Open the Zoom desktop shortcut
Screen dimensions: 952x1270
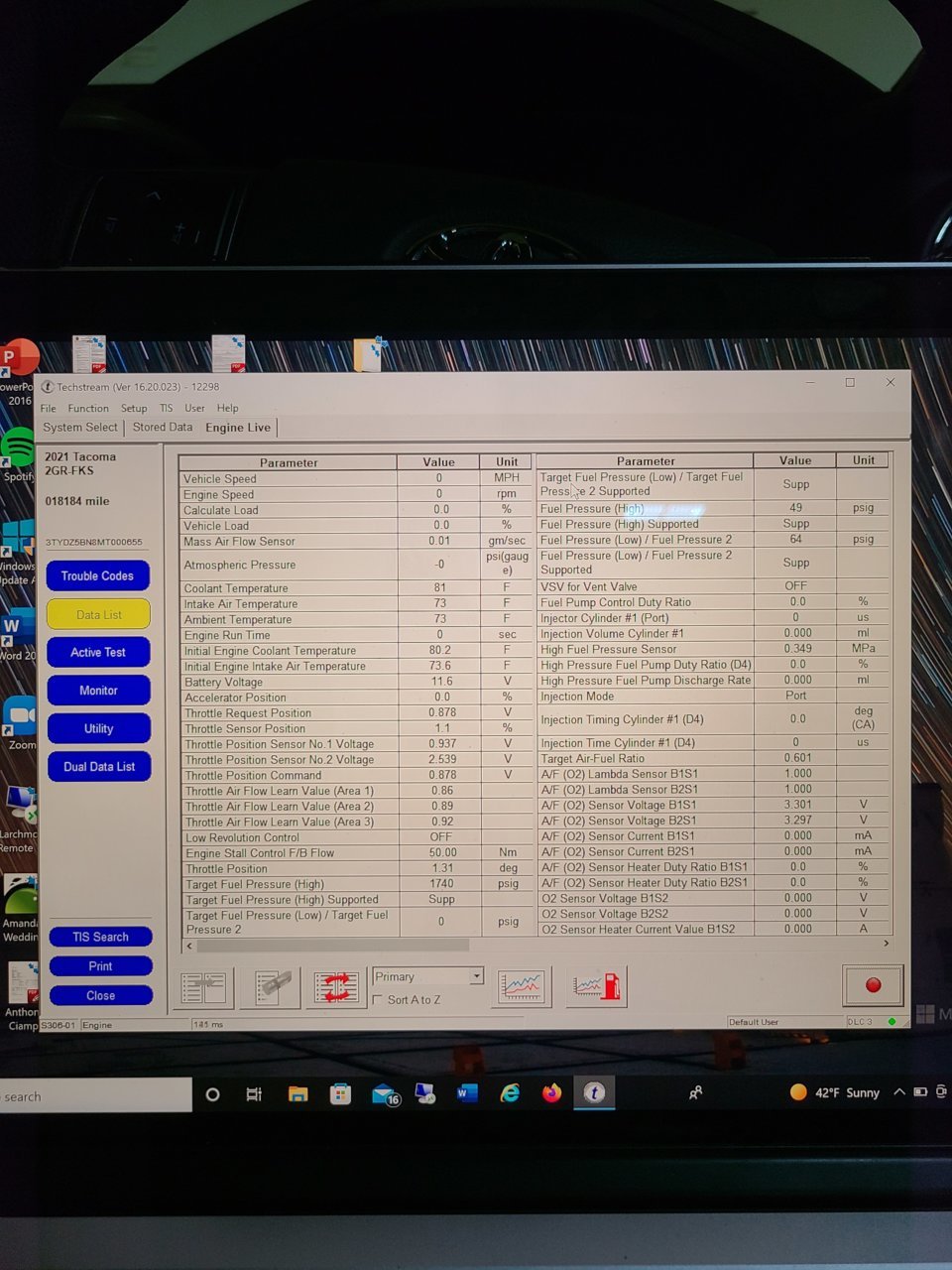[21, 722]
